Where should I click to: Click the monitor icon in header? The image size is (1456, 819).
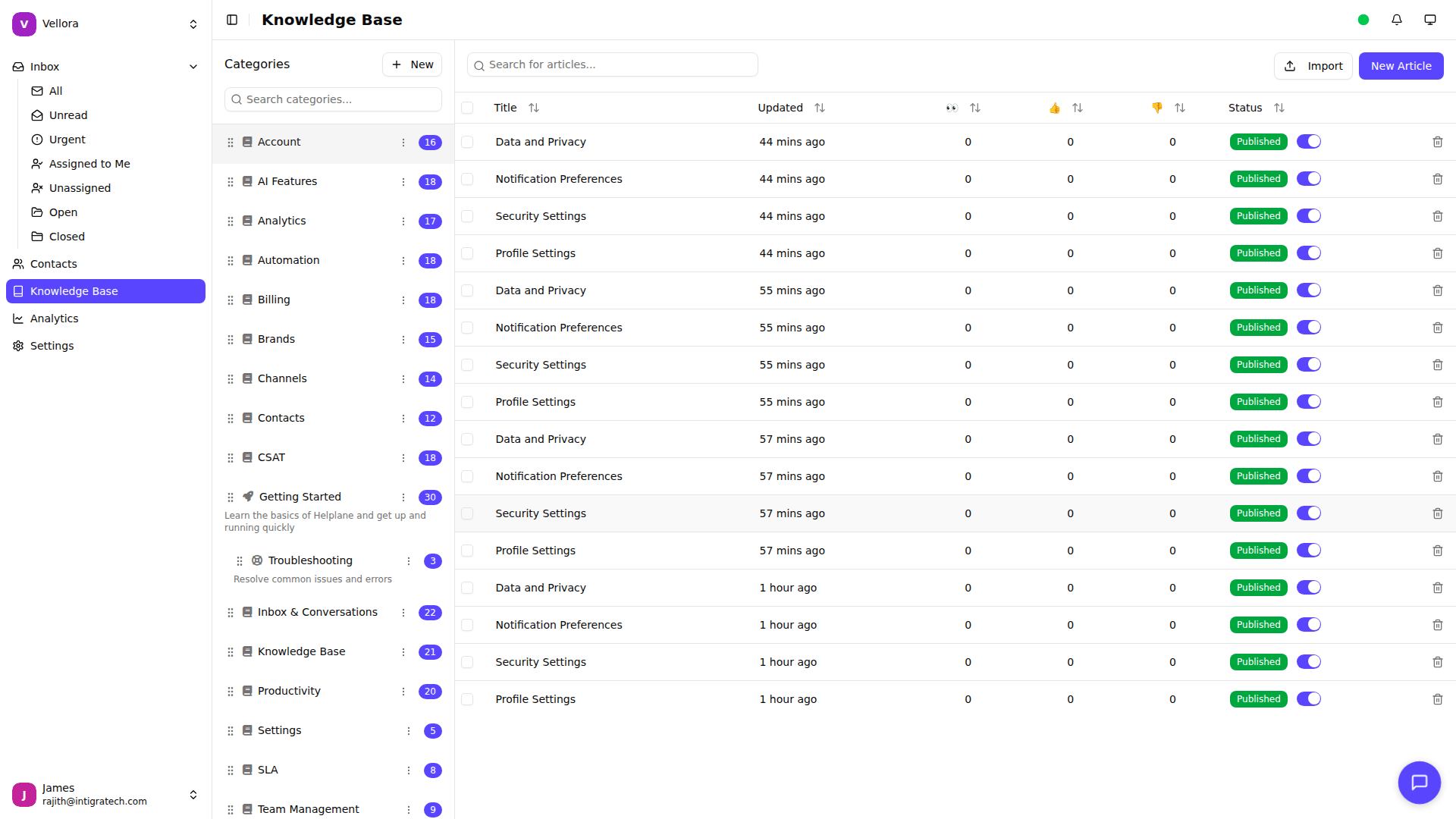1430,20
